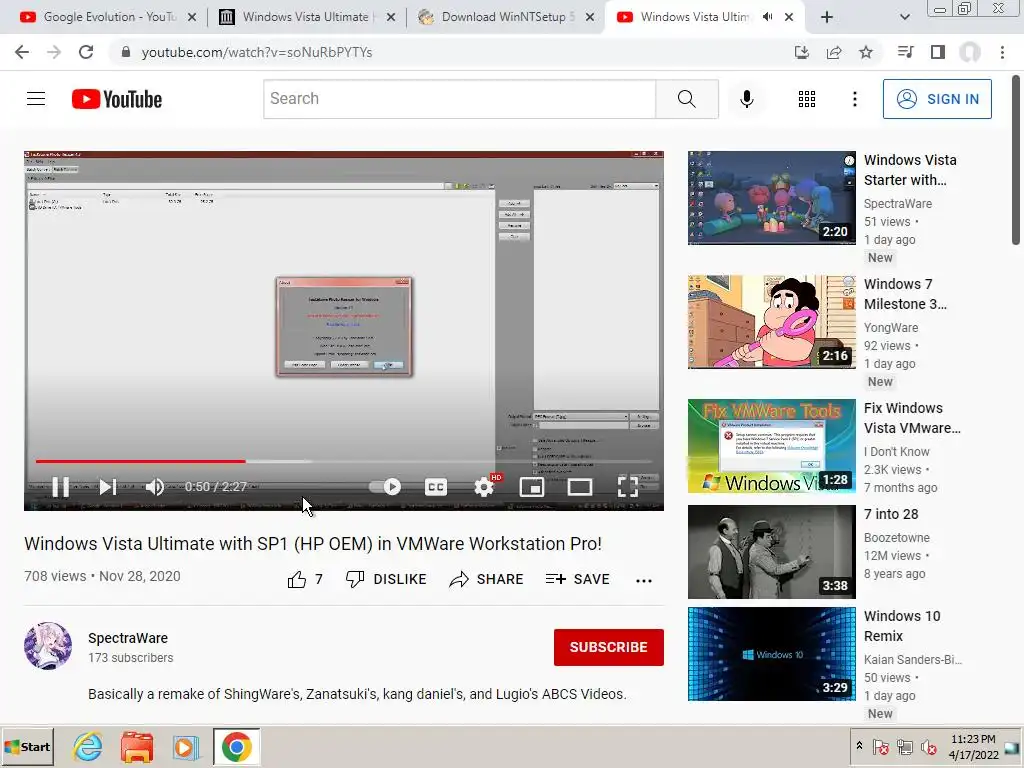Viewport: 1024px width, 768px height.
Task: Open more actions ellipsis below video
Action: (x=644, y=580)
